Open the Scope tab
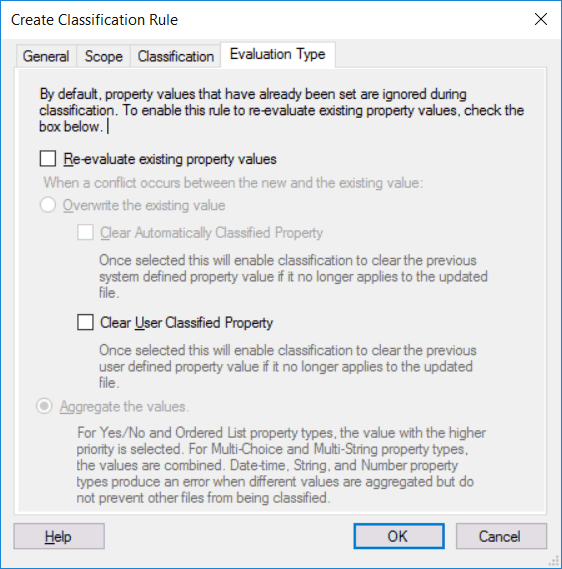Screen dimensions: 562x569 pyautogui.click(x=103, y=56)
